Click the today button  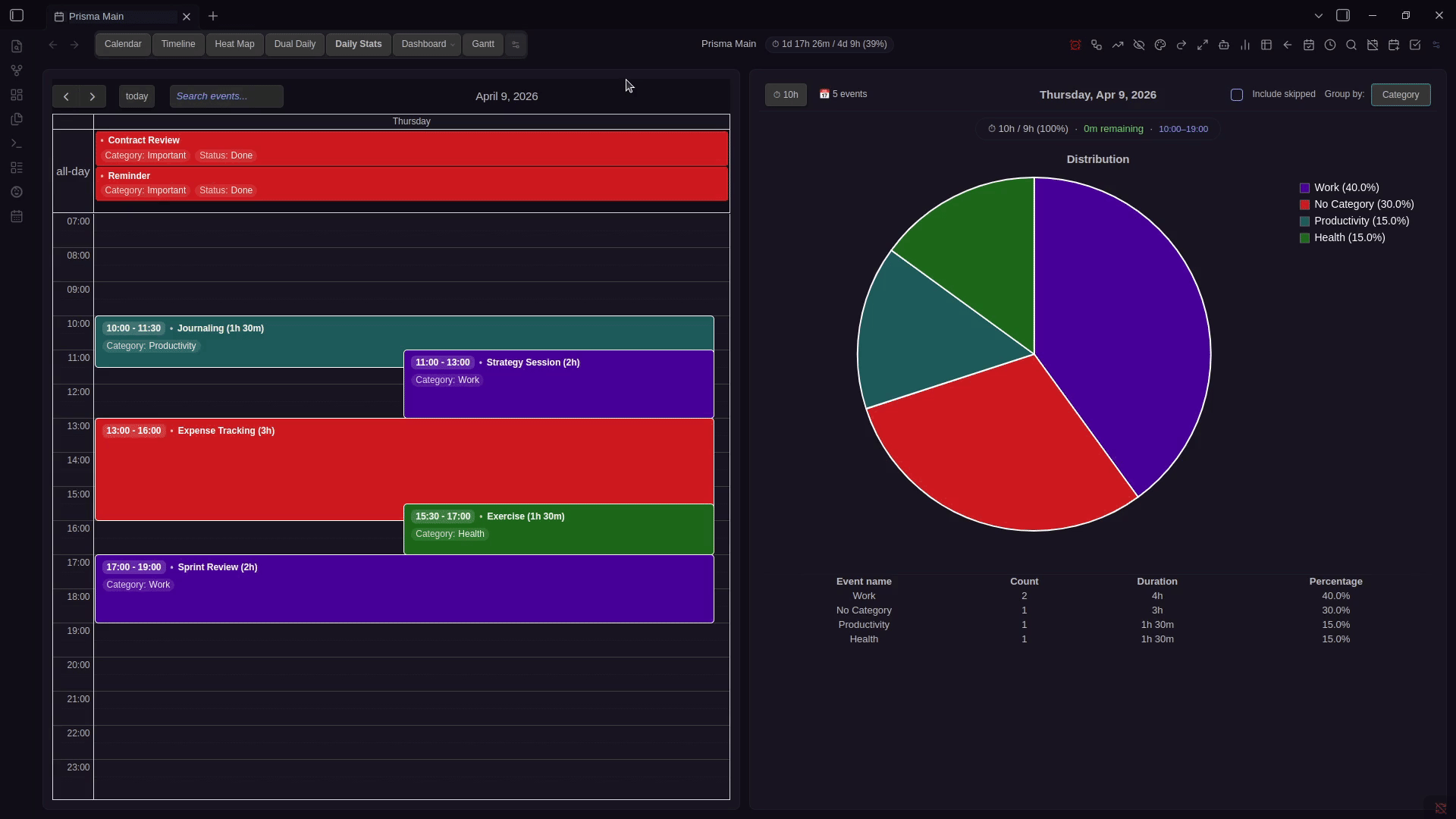point(136,96)
